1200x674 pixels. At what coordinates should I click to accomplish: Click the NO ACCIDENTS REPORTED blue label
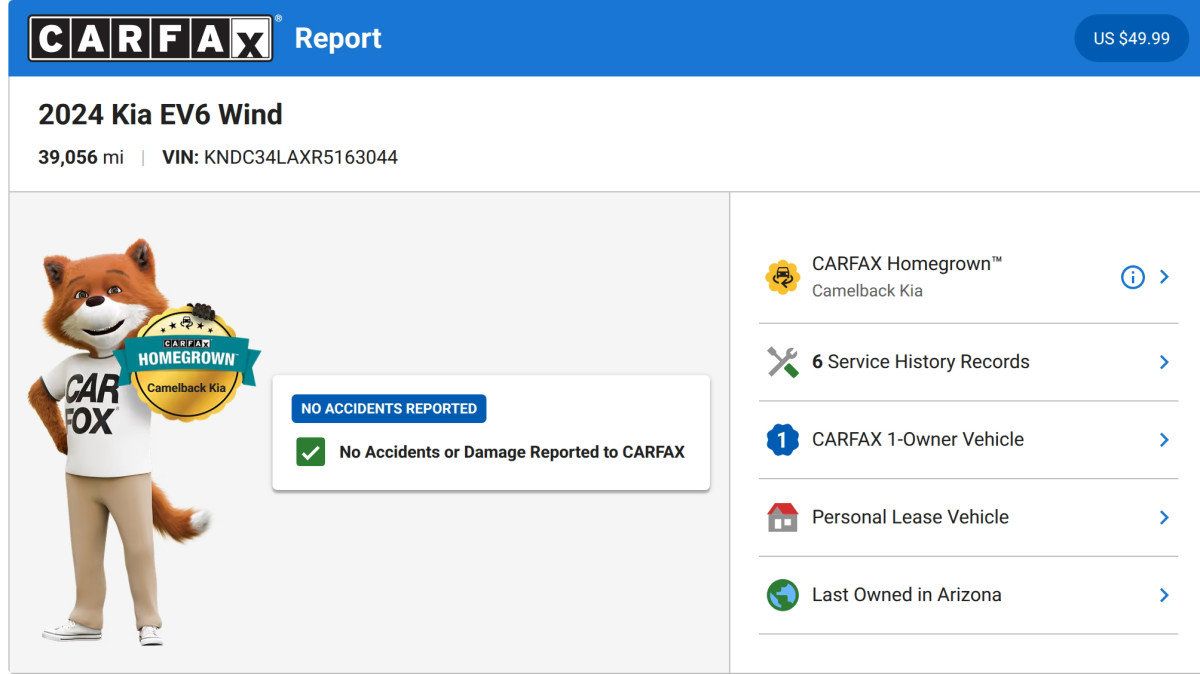(x=389, y=408)
